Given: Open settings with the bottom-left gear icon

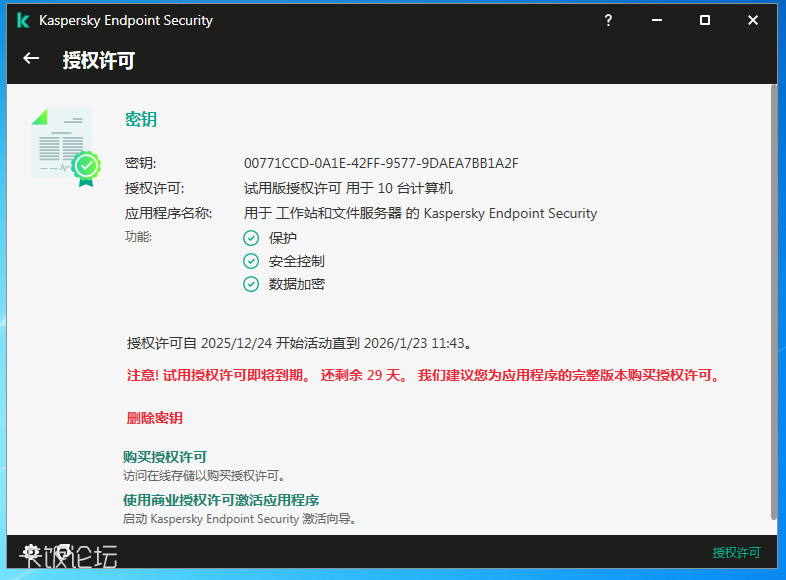Looking at the screenshot, I should pyautogui.click(x=31, y=552).
